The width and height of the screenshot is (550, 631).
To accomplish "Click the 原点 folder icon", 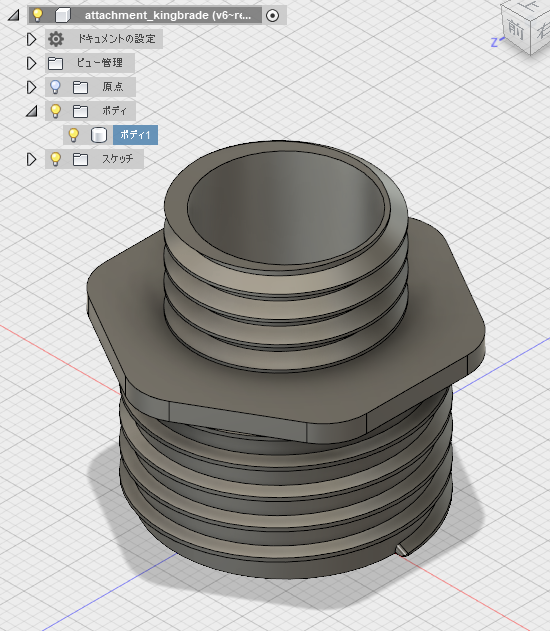I will tap(80, 87).
